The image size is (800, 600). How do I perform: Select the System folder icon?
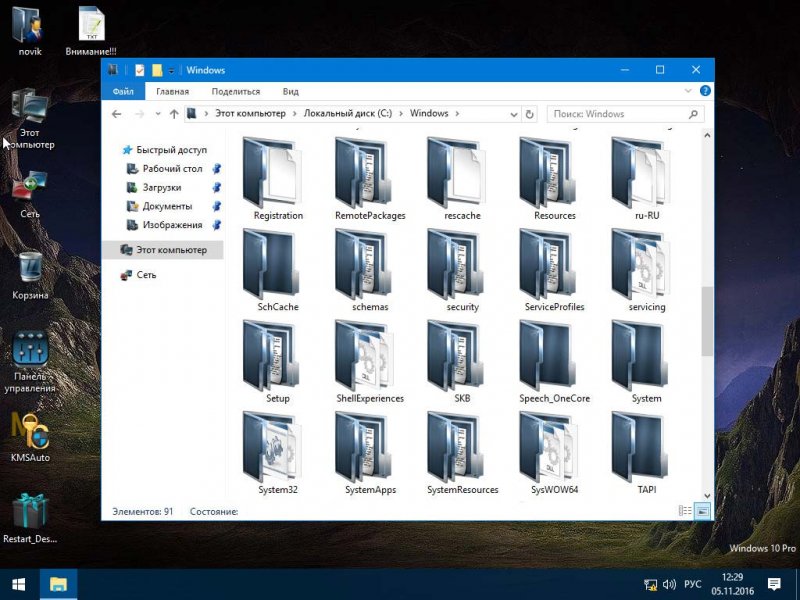(641, 356)
